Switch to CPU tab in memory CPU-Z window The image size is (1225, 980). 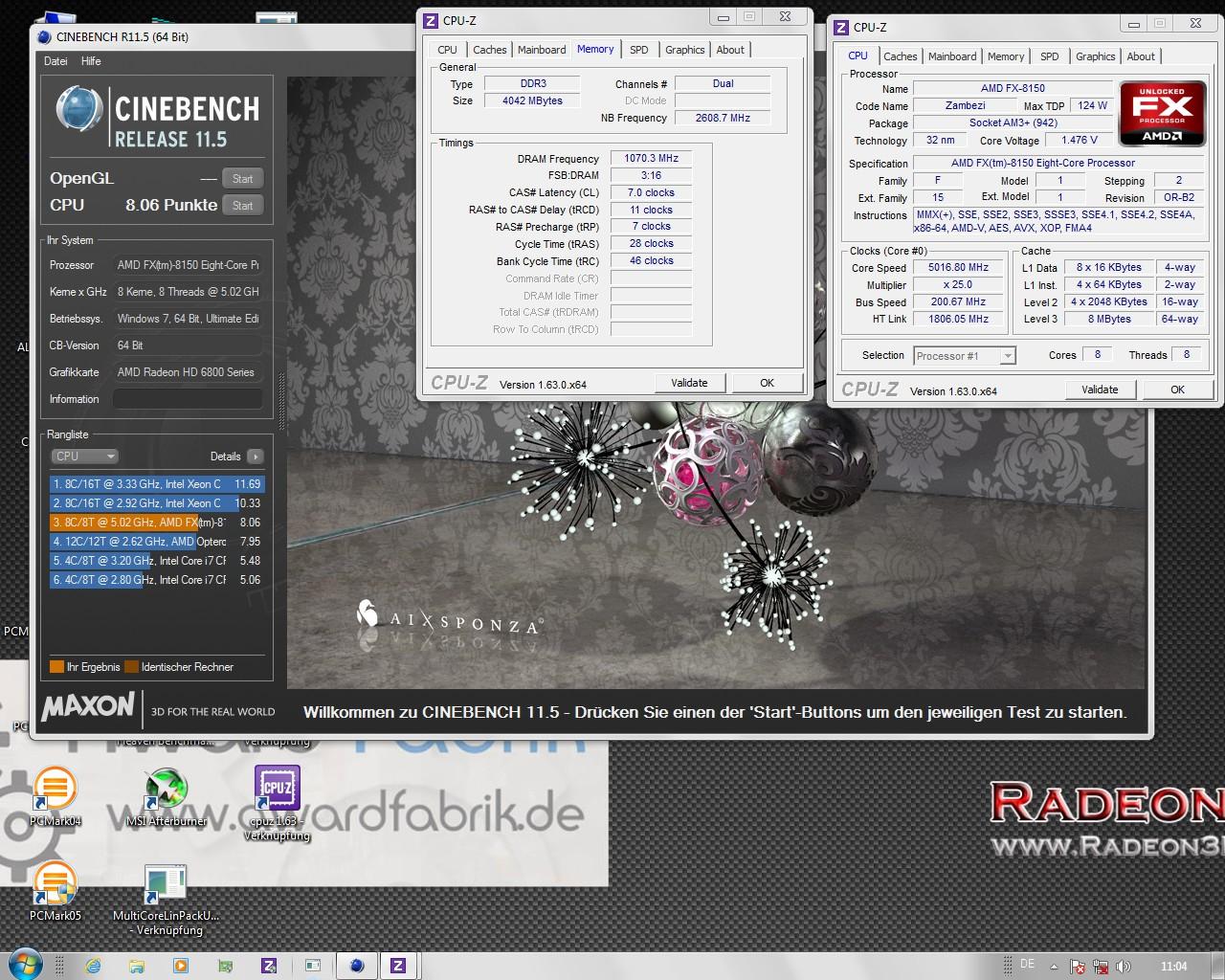coord(447,50)
